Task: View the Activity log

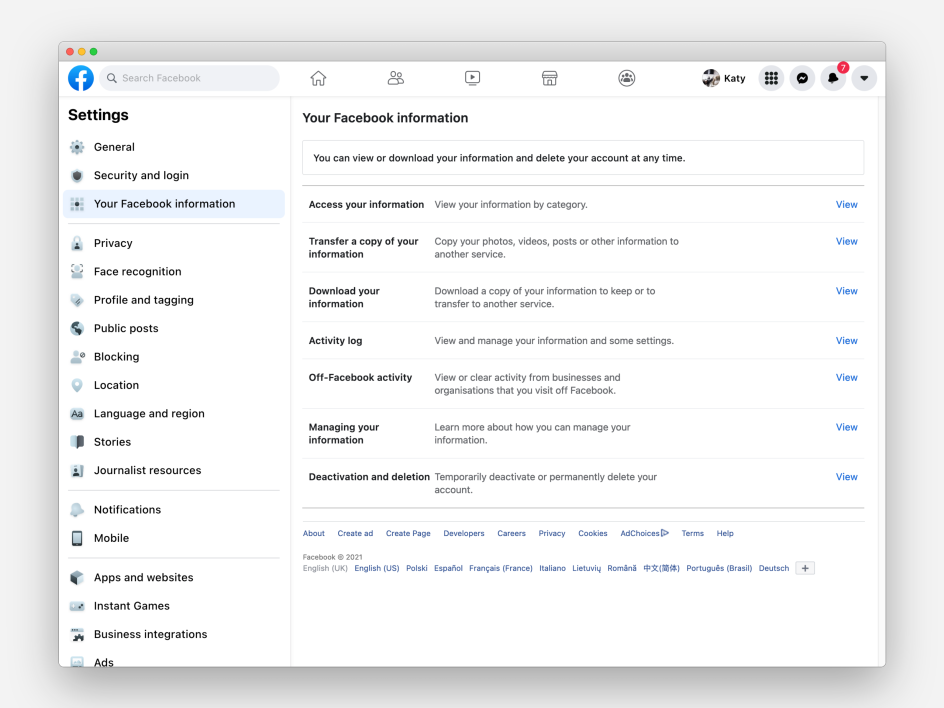Action: click(846, 340)
